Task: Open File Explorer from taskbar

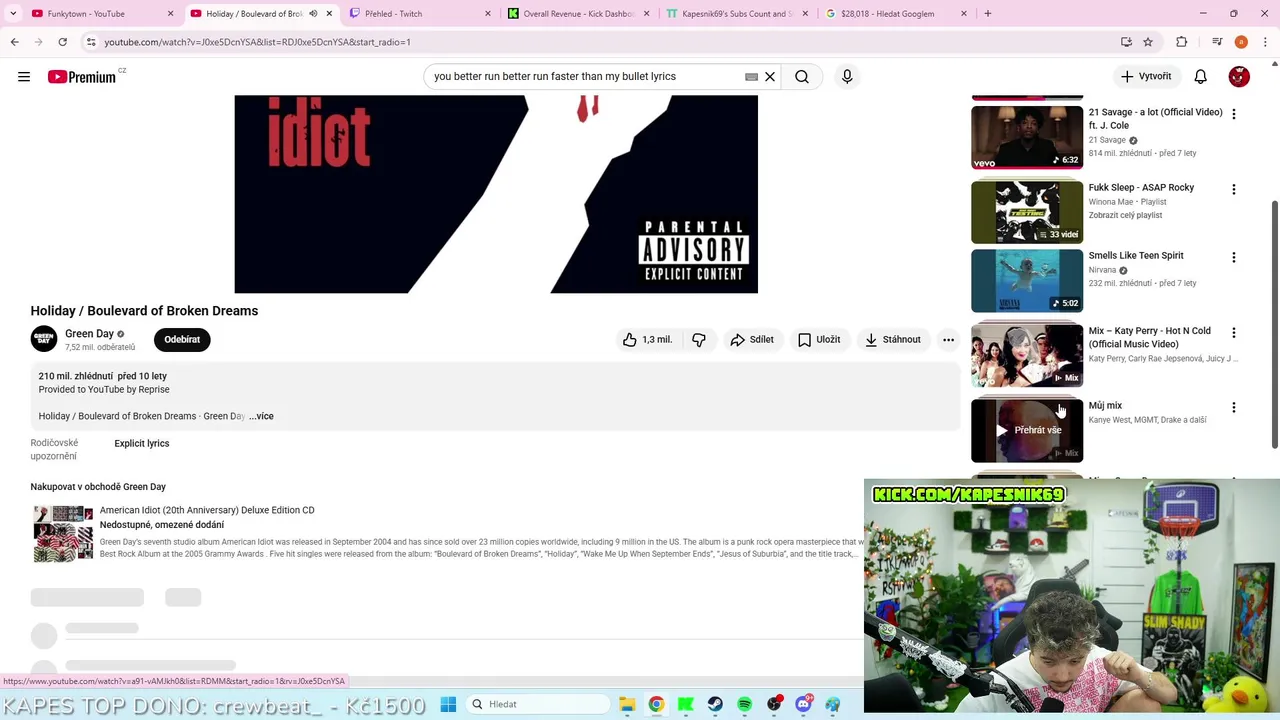Action: (x=627, y=704)
